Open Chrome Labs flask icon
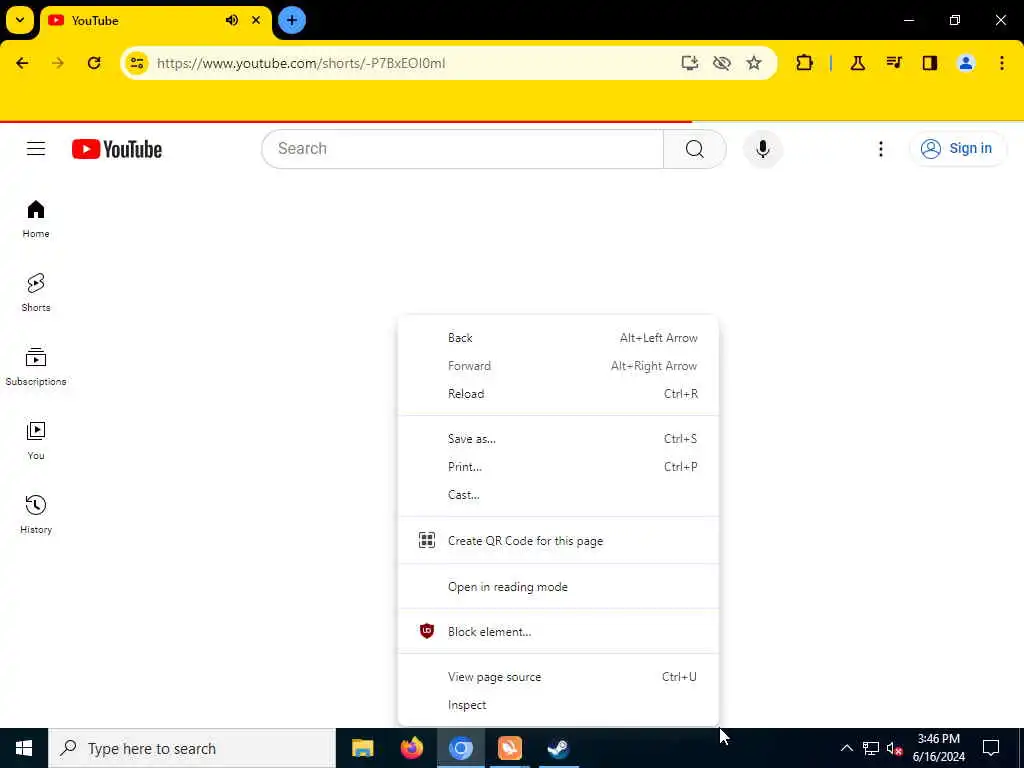This screenshot has width=1024, height=768. (857, 63)
